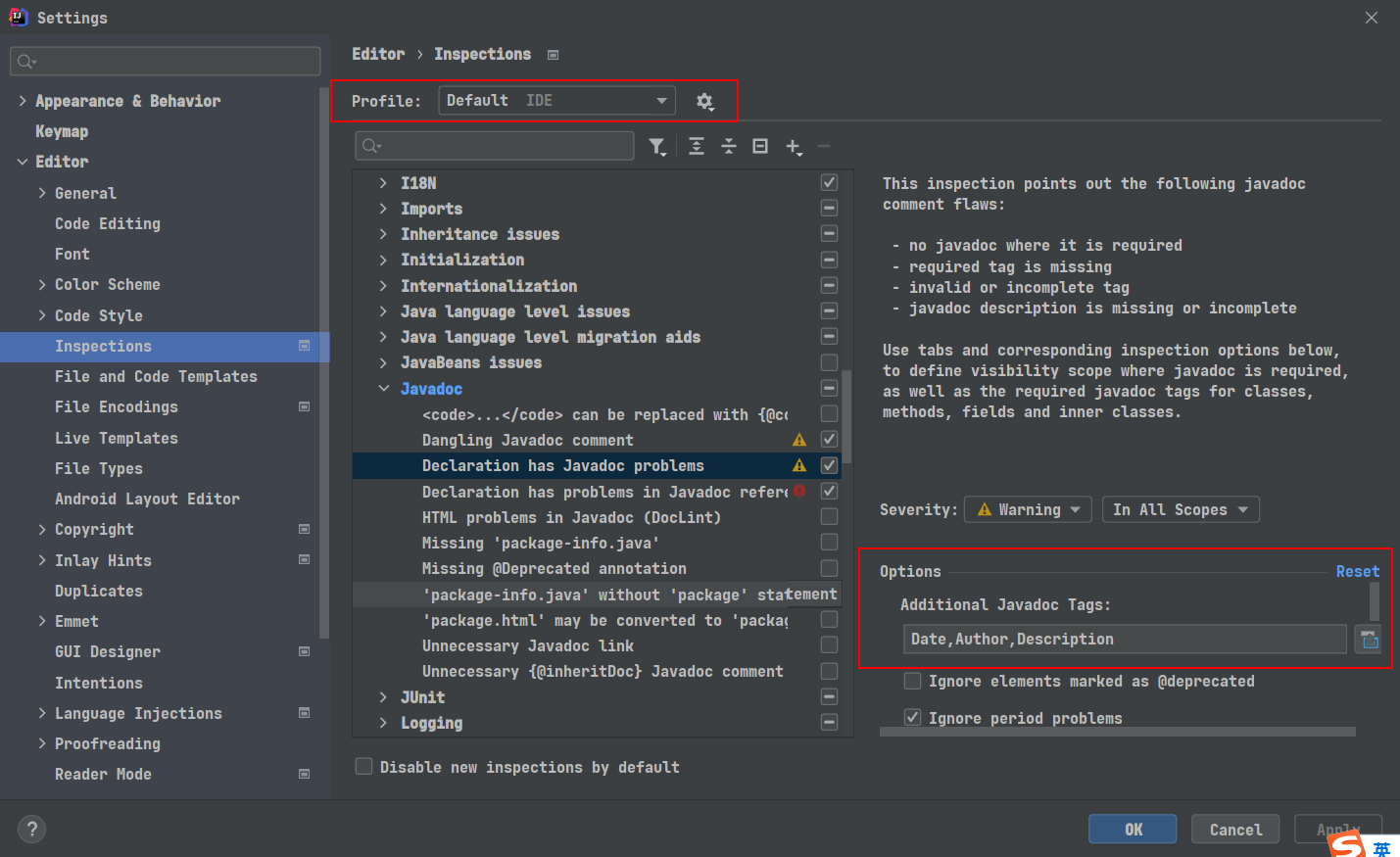
Task: Enable Missing @Deprecated annotation checkbox
Action: (x=829, y=568)
